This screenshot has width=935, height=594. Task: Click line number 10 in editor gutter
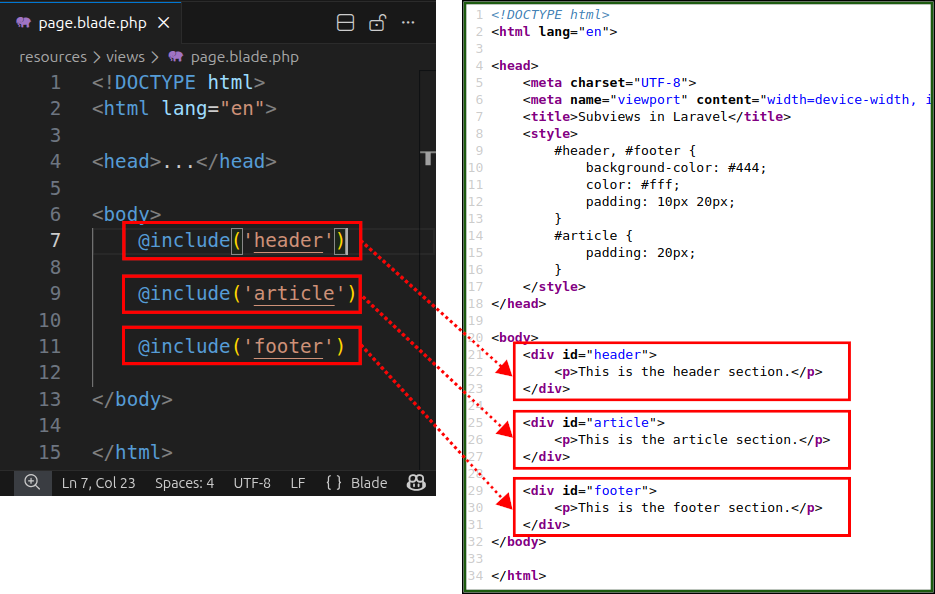[x=49, y=320]
